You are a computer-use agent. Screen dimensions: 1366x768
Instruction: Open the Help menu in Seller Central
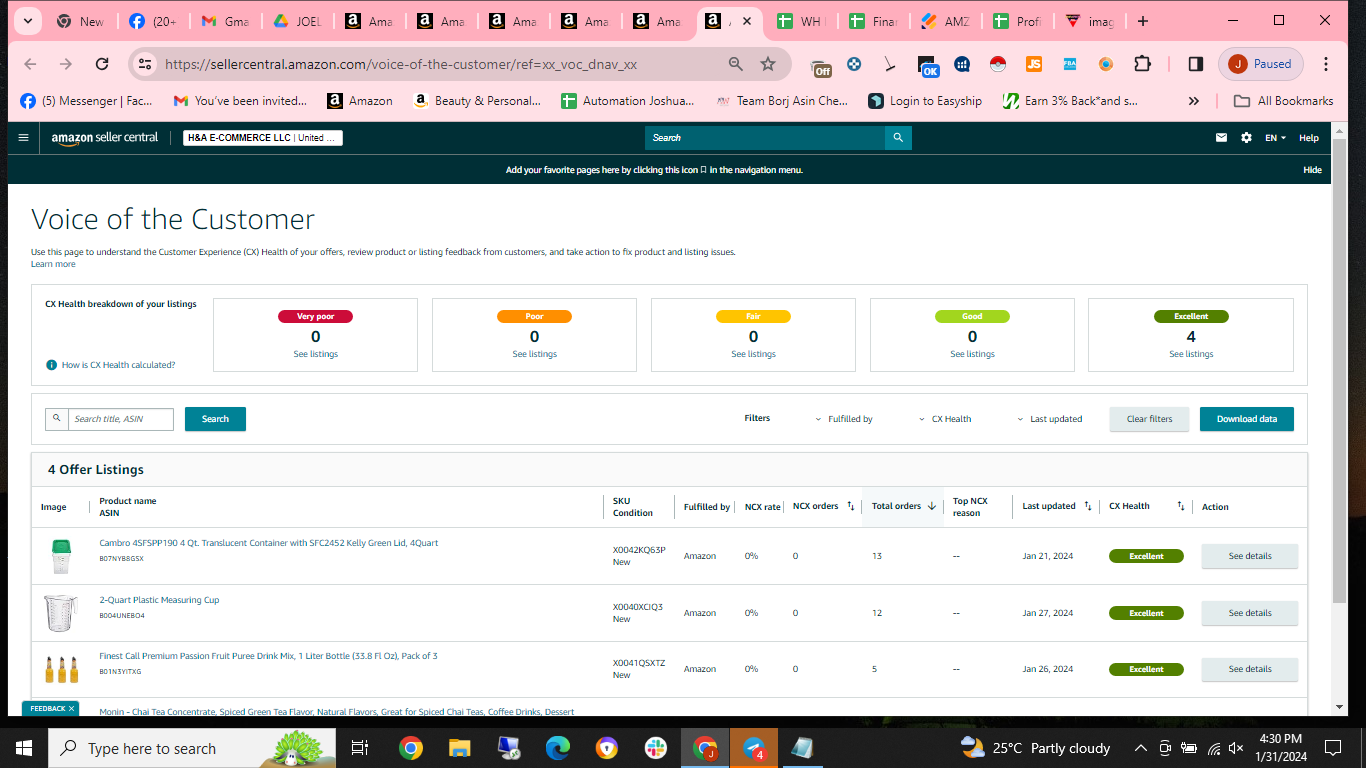click(1309, 138)
